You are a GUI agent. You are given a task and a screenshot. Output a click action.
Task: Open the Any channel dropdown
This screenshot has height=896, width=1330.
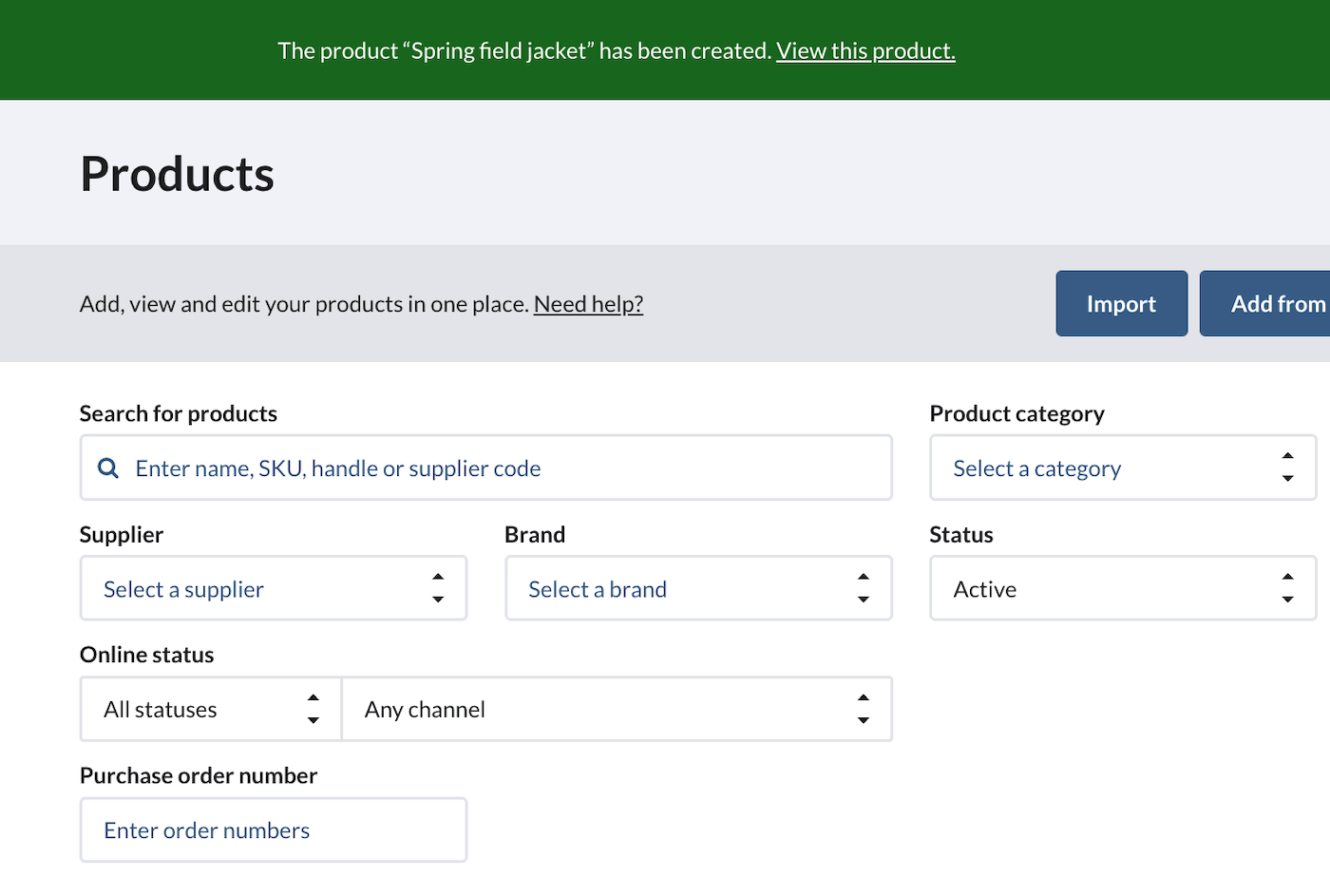(x=617, y=709)
